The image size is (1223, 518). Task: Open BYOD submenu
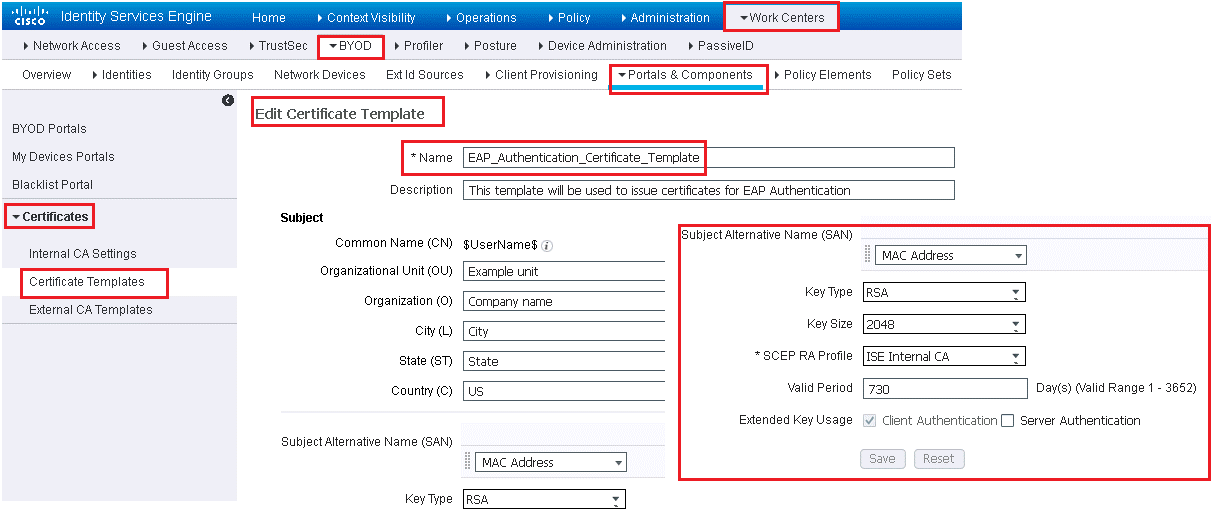pyautogui.click(x=351, y=46)
